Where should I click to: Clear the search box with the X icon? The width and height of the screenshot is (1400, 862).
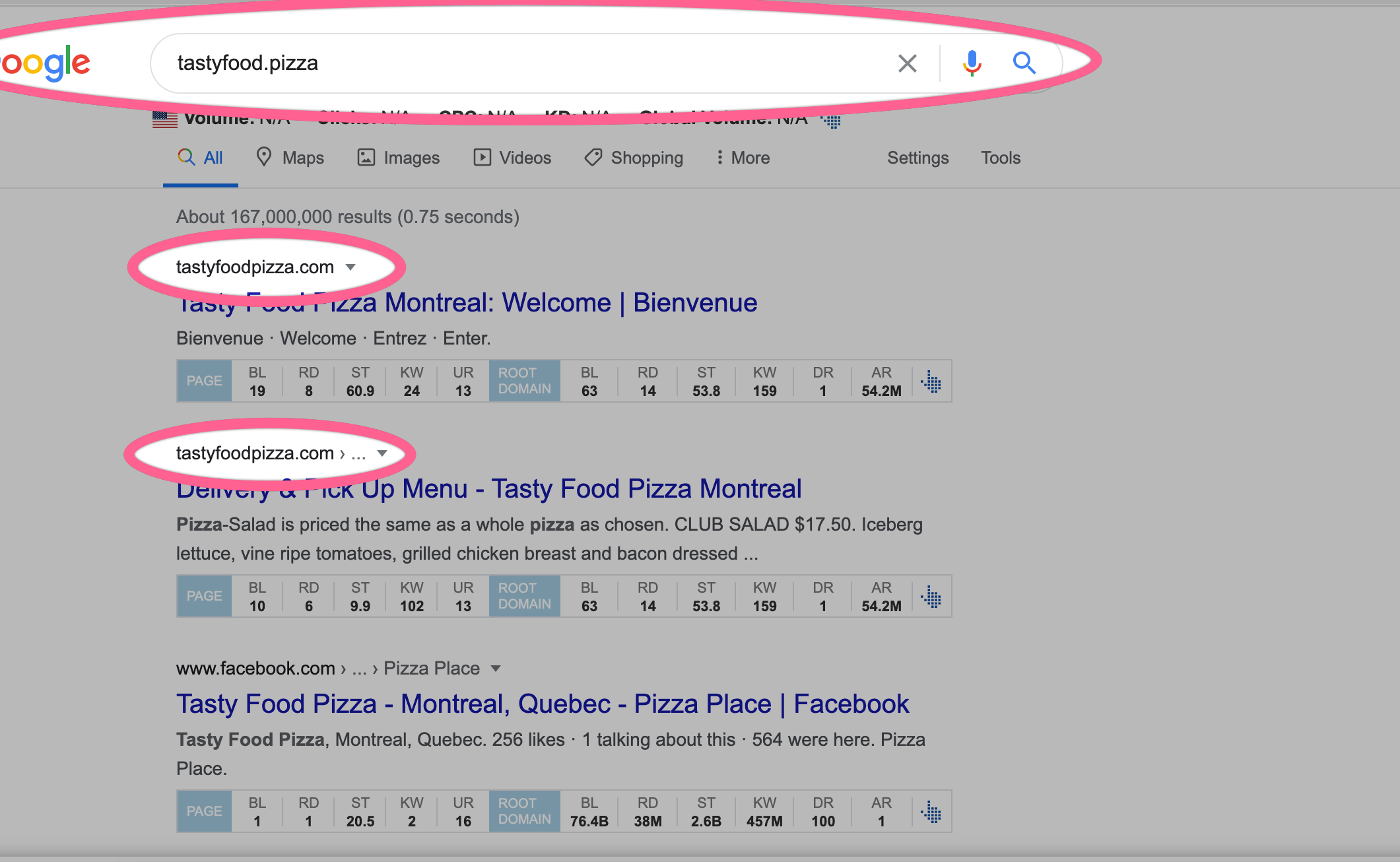coord(908,63)
